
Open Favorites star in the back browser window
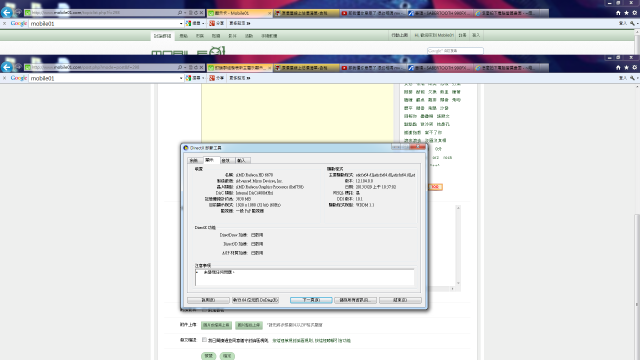click(x=626, y=13)
